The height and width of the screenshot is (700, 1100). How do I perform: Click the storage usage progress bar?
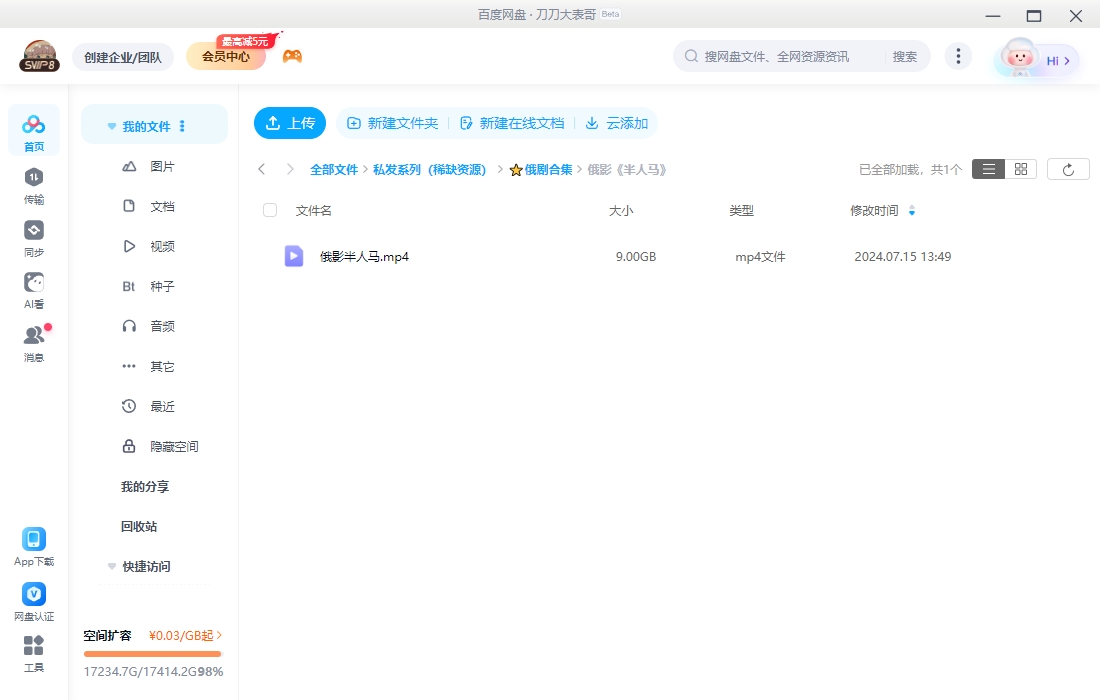click(152, 653)
